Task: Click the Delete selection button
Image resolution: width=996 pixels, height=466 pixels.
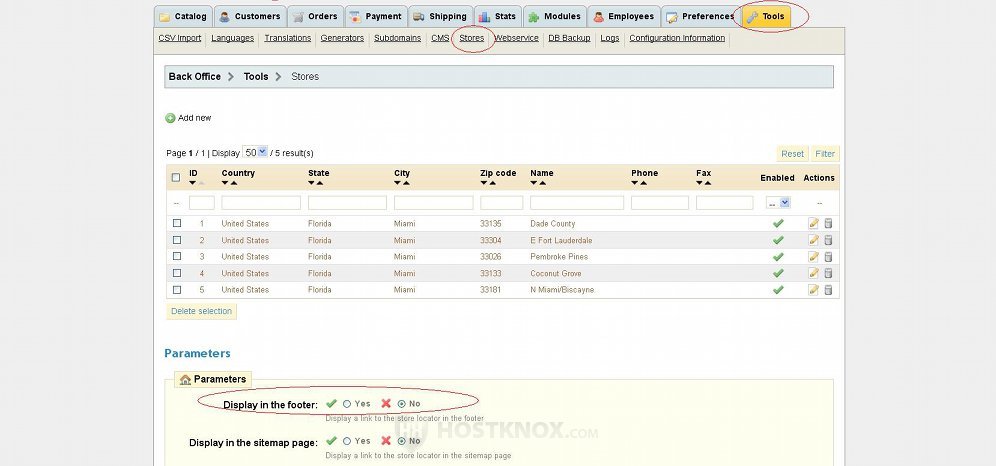Action: coord(201,311)
